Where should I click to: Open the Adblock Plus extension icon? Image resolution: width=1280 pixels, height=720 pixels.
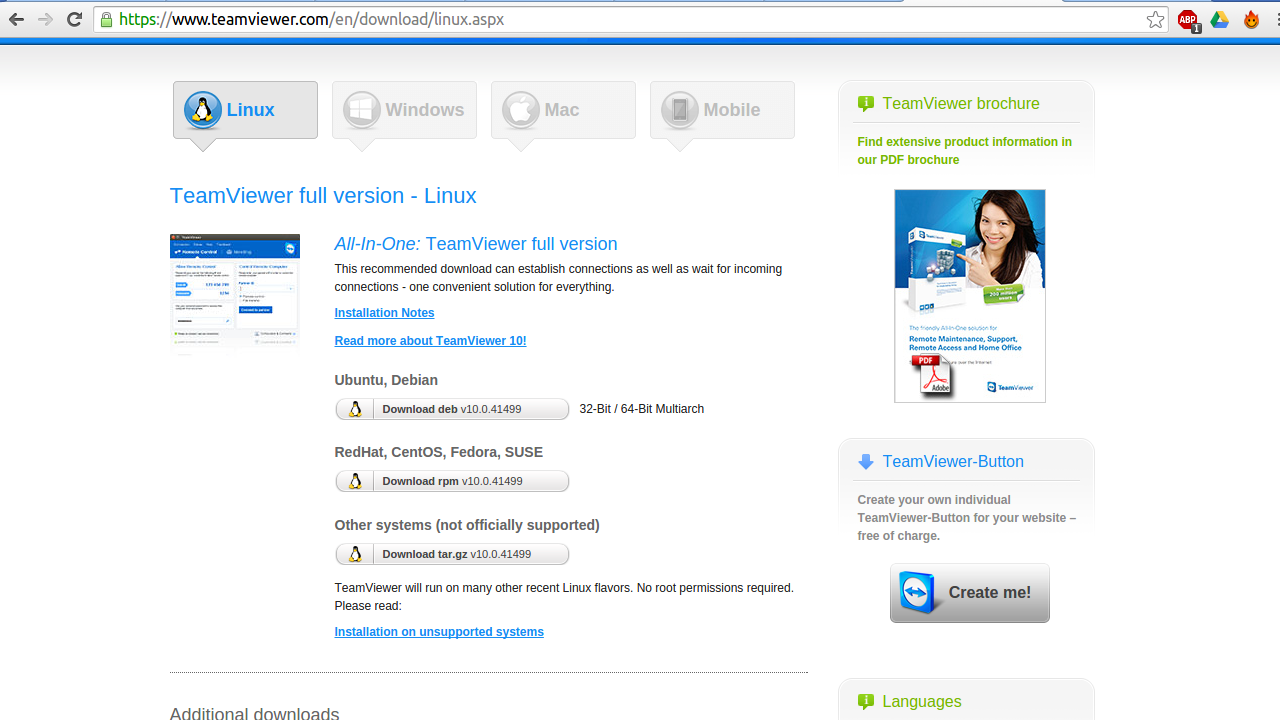pos(1188,19)
